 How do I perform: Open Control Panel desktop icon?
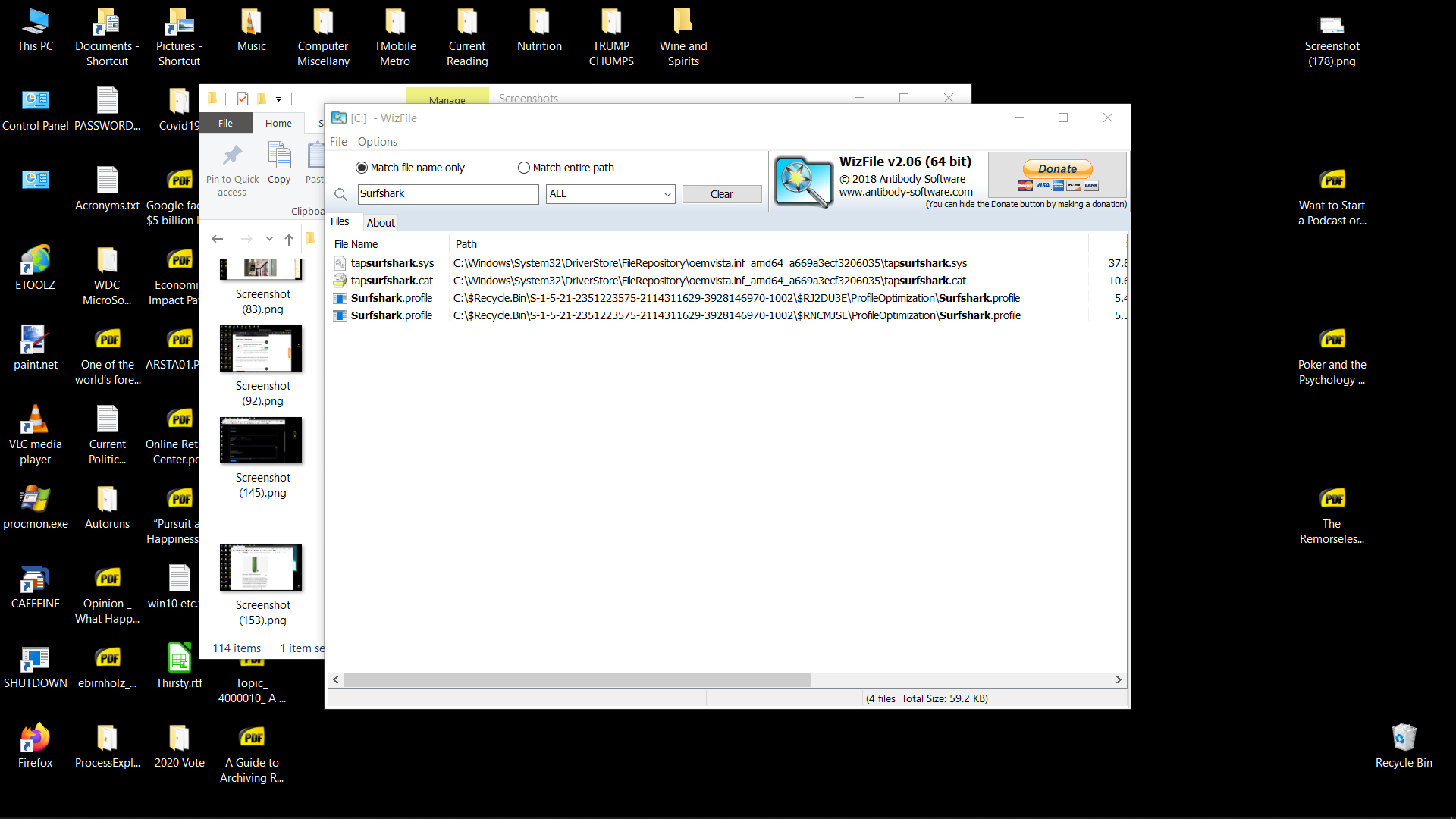click(x=35, y=110)
